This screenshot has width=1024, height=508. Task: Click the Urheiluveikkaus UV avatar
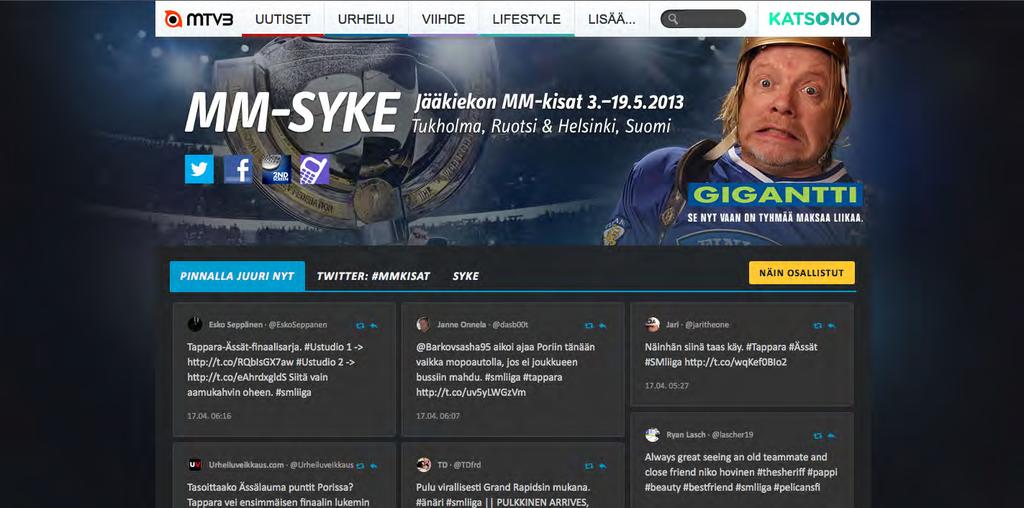[195, 465]
